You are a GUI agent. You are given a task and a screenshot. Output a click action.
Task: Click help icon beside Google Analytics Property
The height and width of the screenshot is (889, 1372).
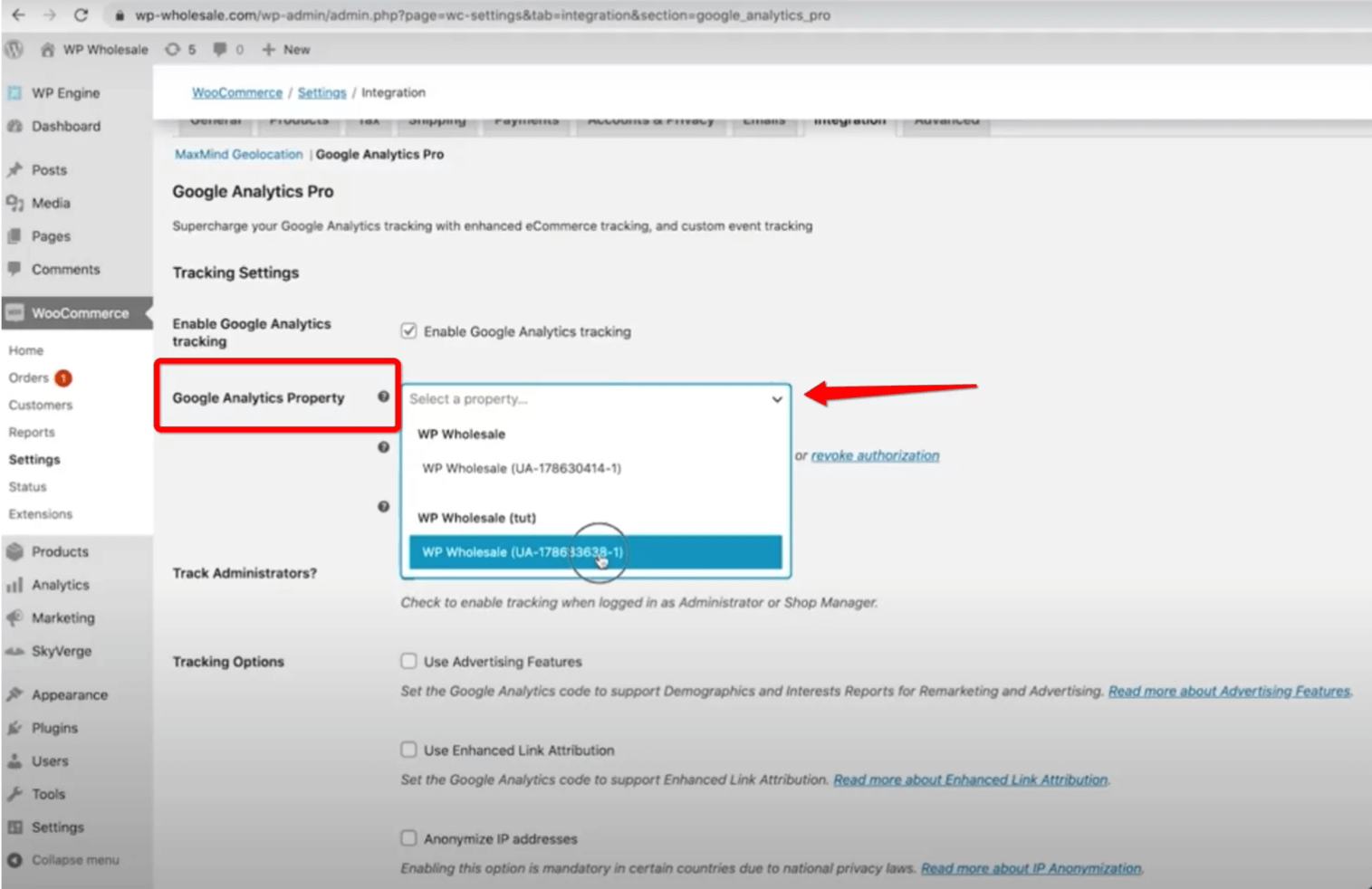click(383, 397)
